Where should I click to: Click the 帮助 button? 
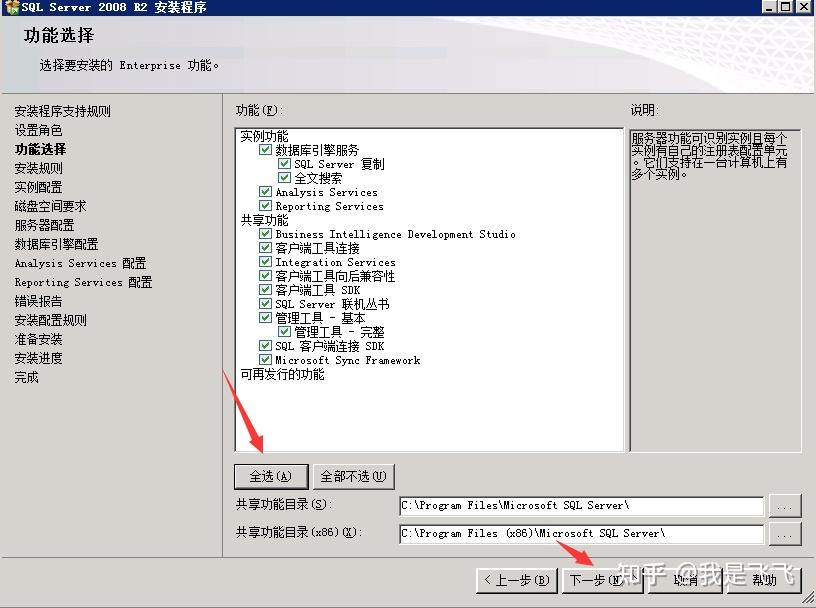pos(764,580)
